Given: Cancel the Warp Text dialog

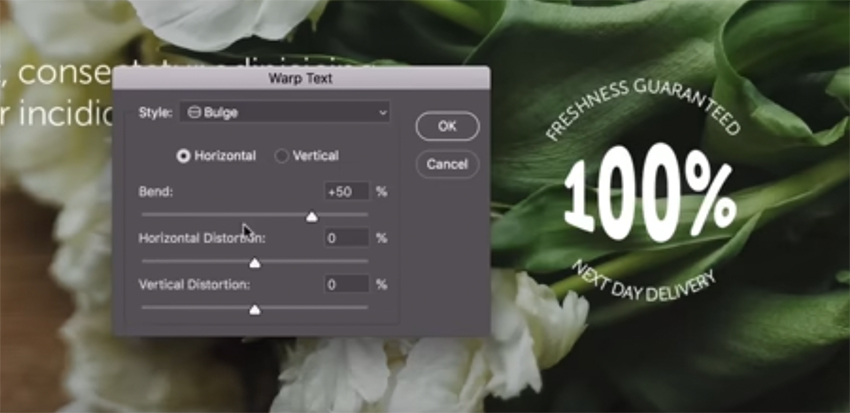Looking at the screenshot, I should [447, 164].
